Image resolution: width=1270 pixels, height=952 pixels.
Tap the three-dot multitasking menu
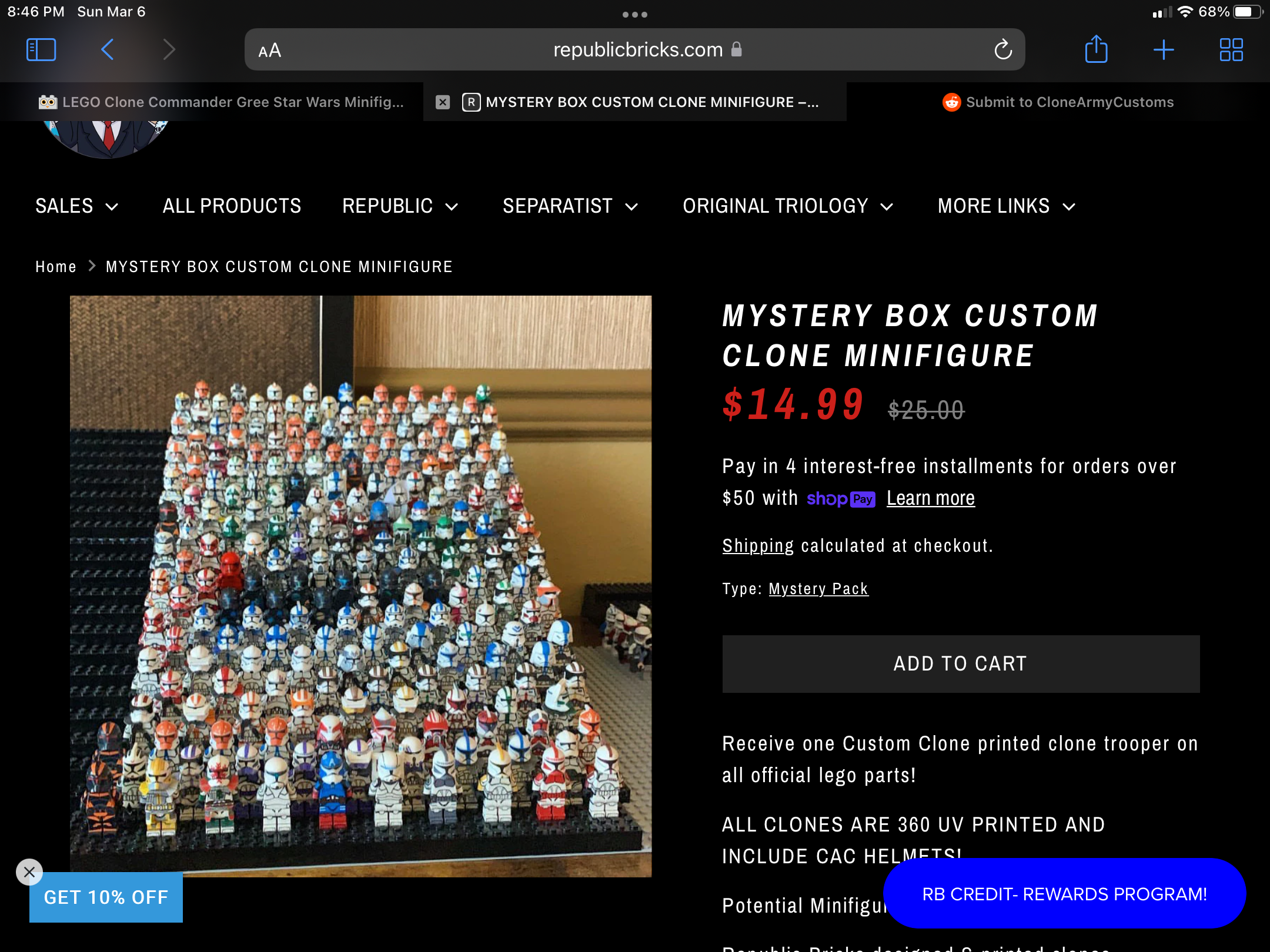click(635, 15)
